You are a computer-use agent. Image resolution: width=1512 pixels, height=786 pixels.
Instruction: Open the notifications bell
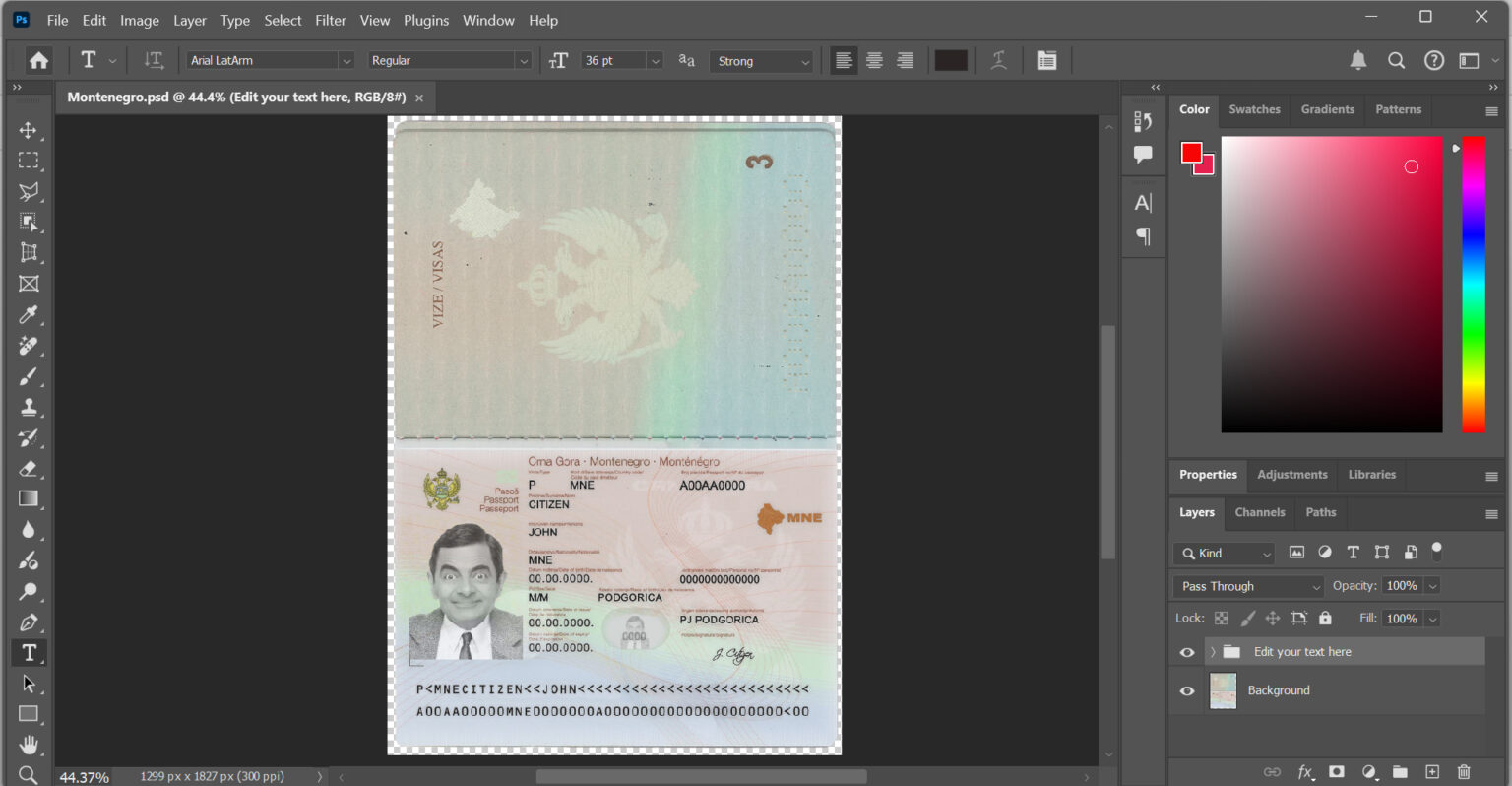1358,60
